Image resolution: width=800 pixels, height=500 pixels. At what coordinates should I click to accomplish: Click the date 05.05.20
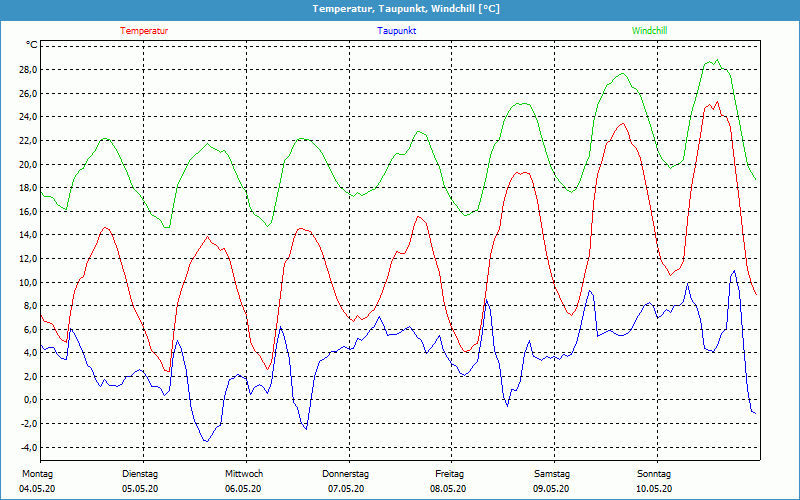click(140, 489)
